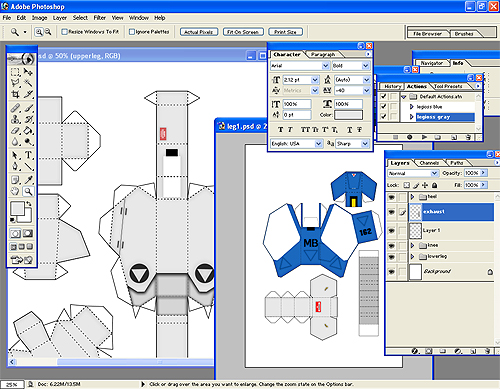This screenshot has width=500, height=389.
Task: Select the Hand tool
Action: (15, 191)
